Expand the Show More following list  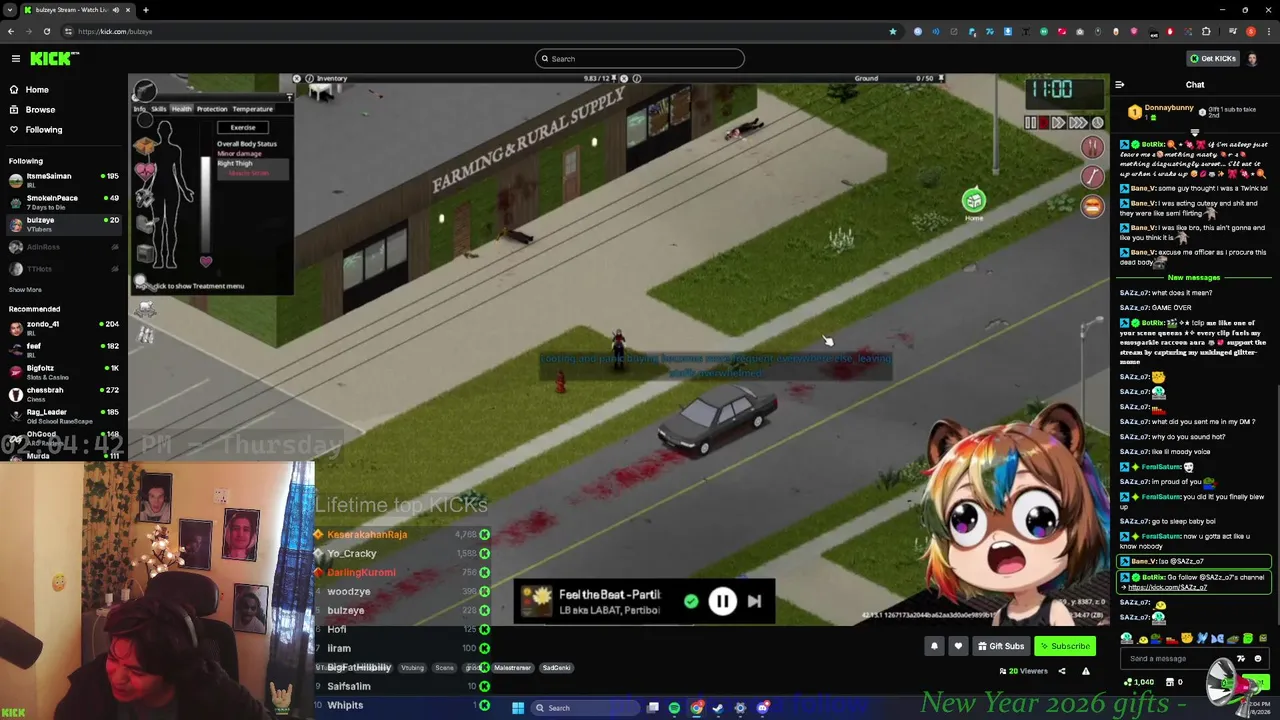(25, 290)
